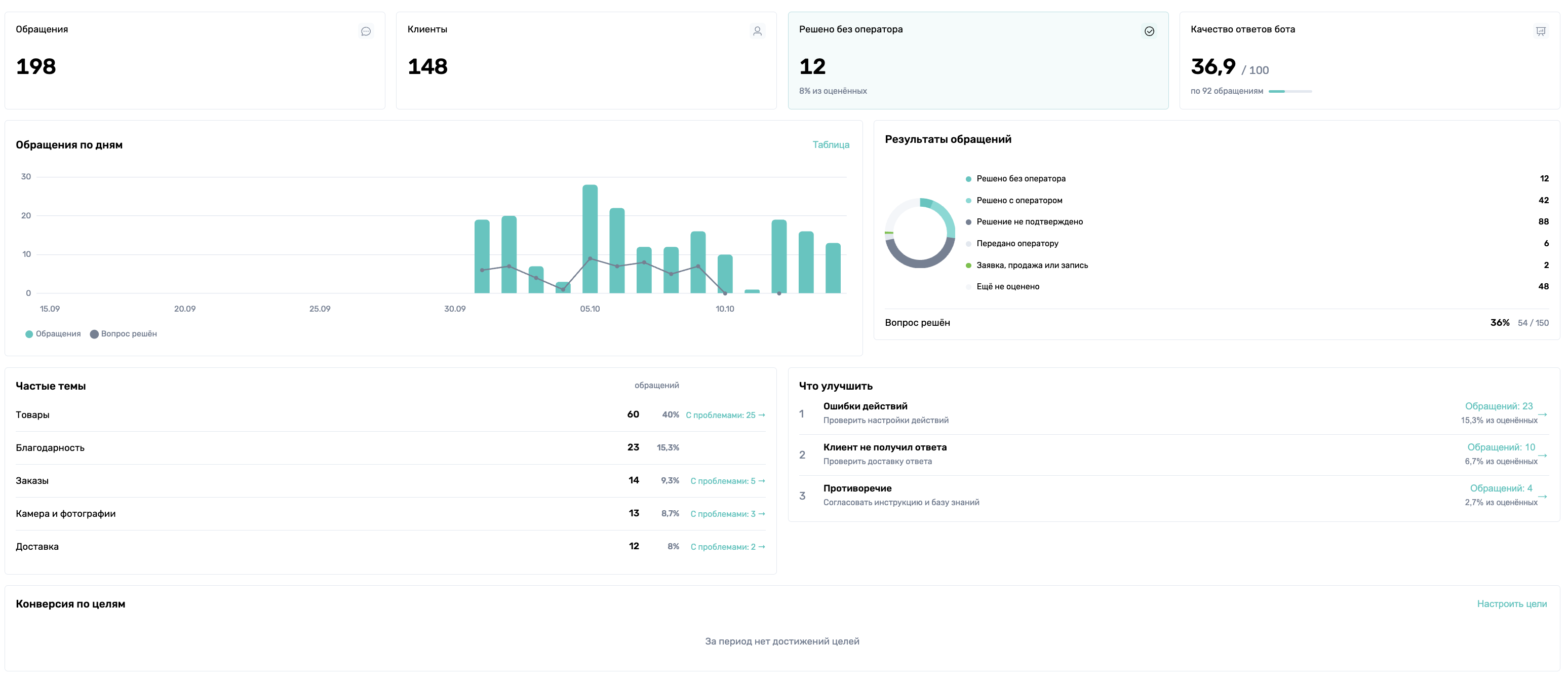Open С проблемами: 5 for Заказы
This screenshot has height=681, width=1568.
tap(727, 480)
